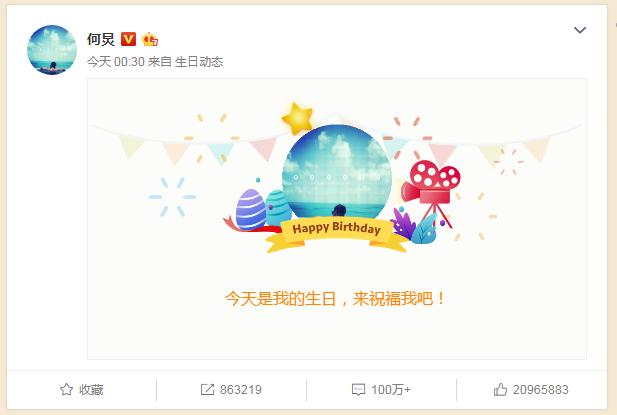The width and height of the screenshot is (617, 415).
Task: Click the gold star on birthday card
Action: (297, 118)
